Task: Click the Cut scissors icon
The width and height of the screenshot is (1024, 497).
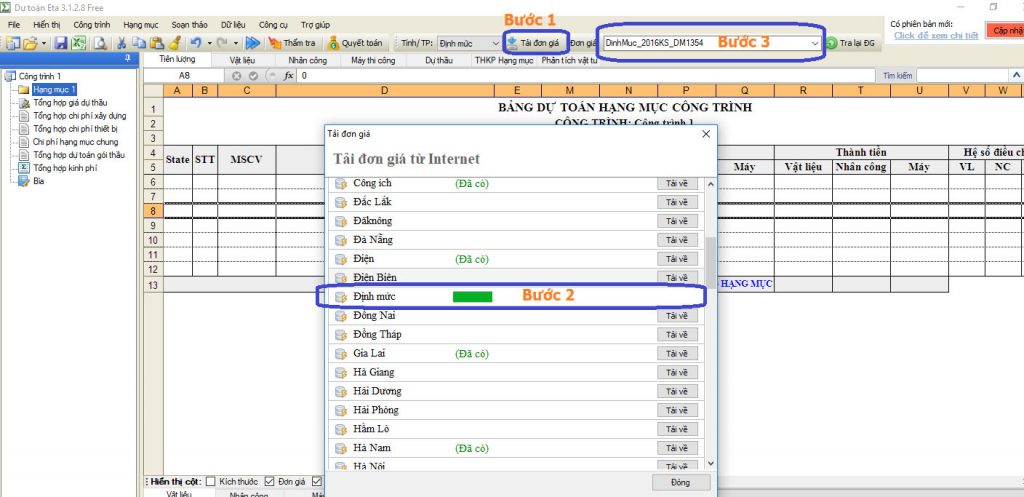Action: pos(121,43)
